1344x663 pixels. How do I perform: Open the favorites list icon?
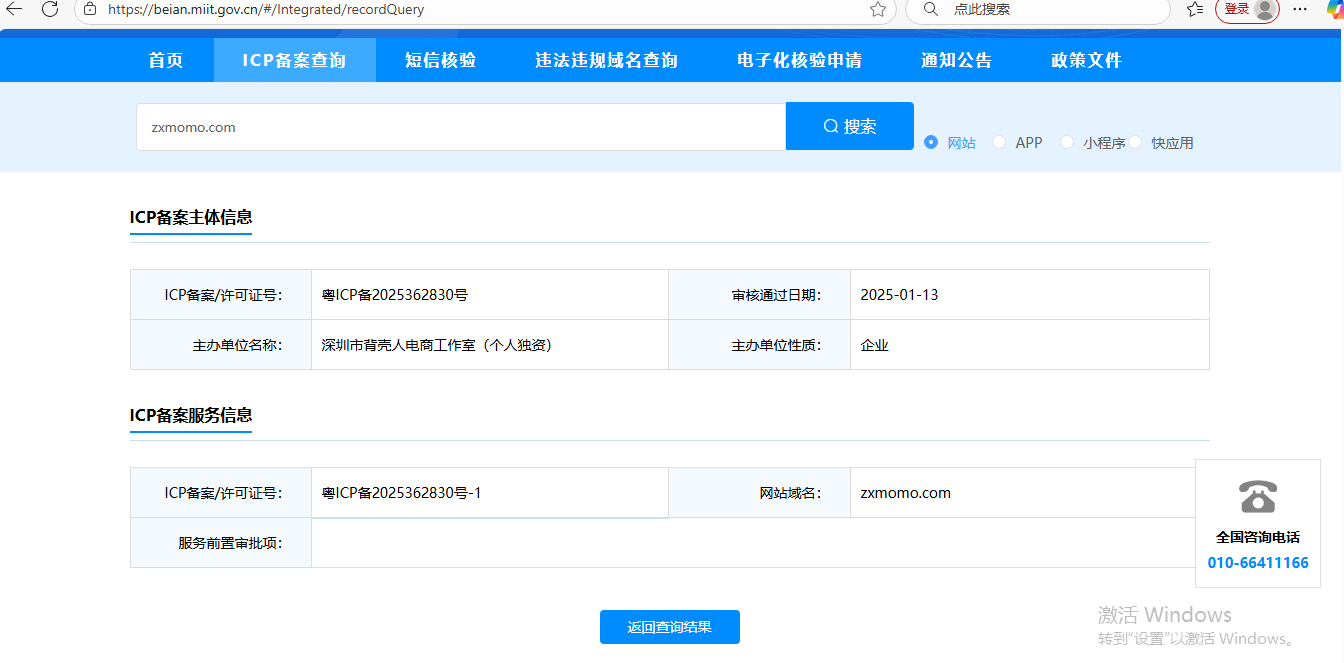coord(1194,9)
